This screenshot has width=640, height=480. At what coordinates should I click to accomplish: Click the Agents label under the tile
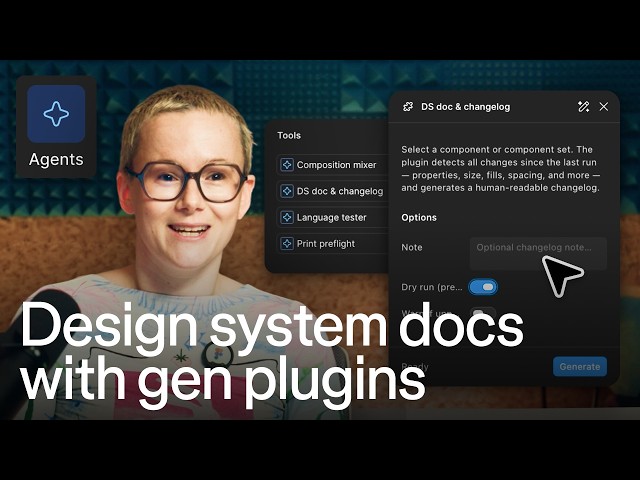point(56,159)
